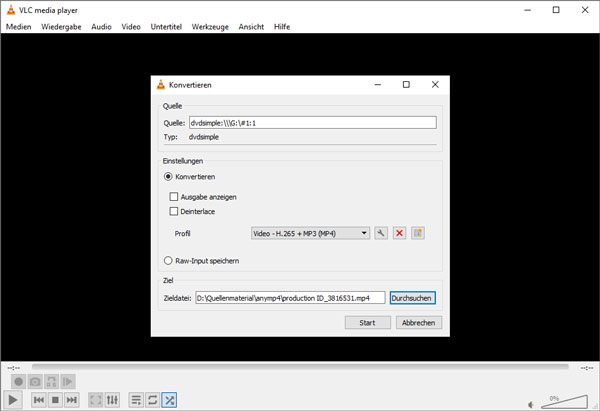This screenshot has height=411, width=600.
Task: Select the Konvertieren radio button
Action: coord(168,177)
